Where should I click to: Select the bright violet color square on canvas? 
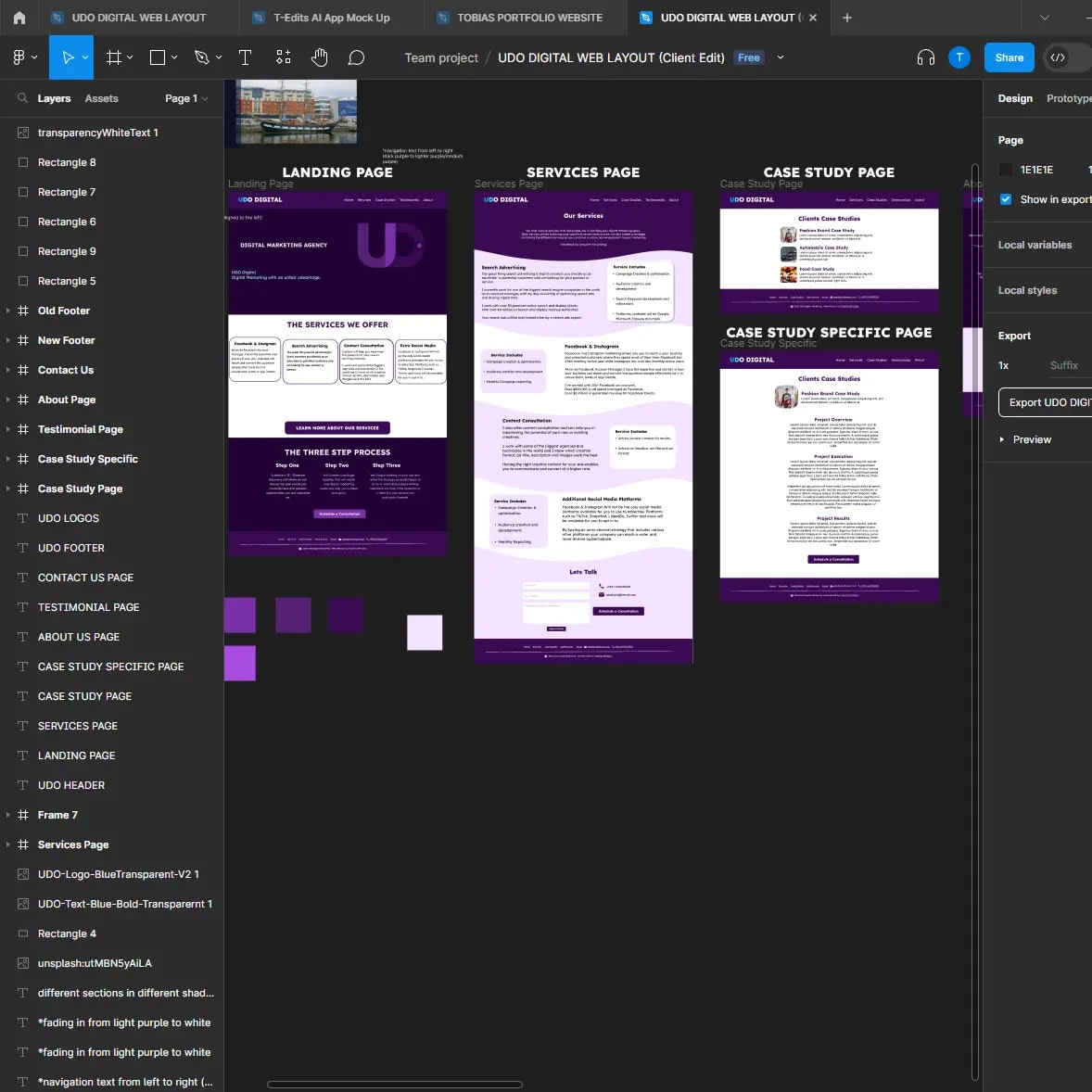tap(239, 663)
